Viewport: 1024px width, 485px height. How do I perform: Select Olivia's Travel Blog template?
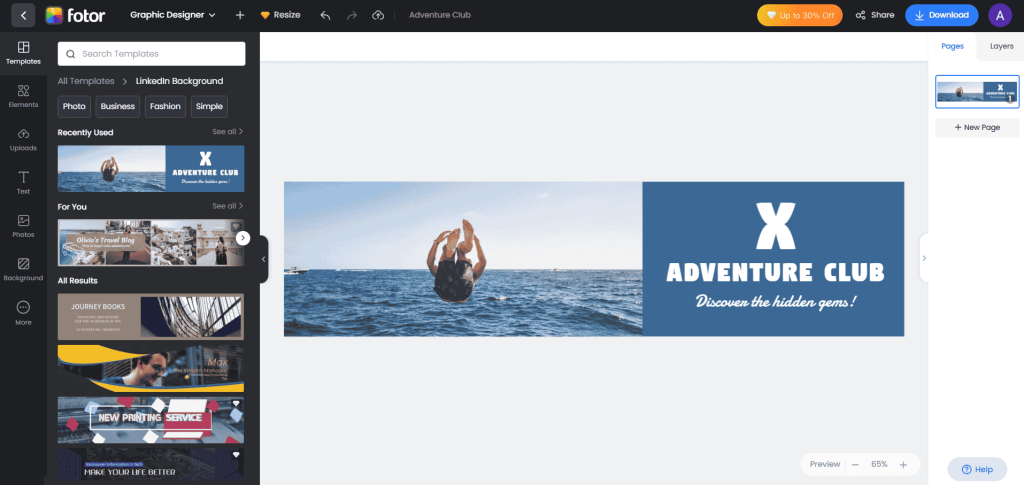click(x=151, y=243)
